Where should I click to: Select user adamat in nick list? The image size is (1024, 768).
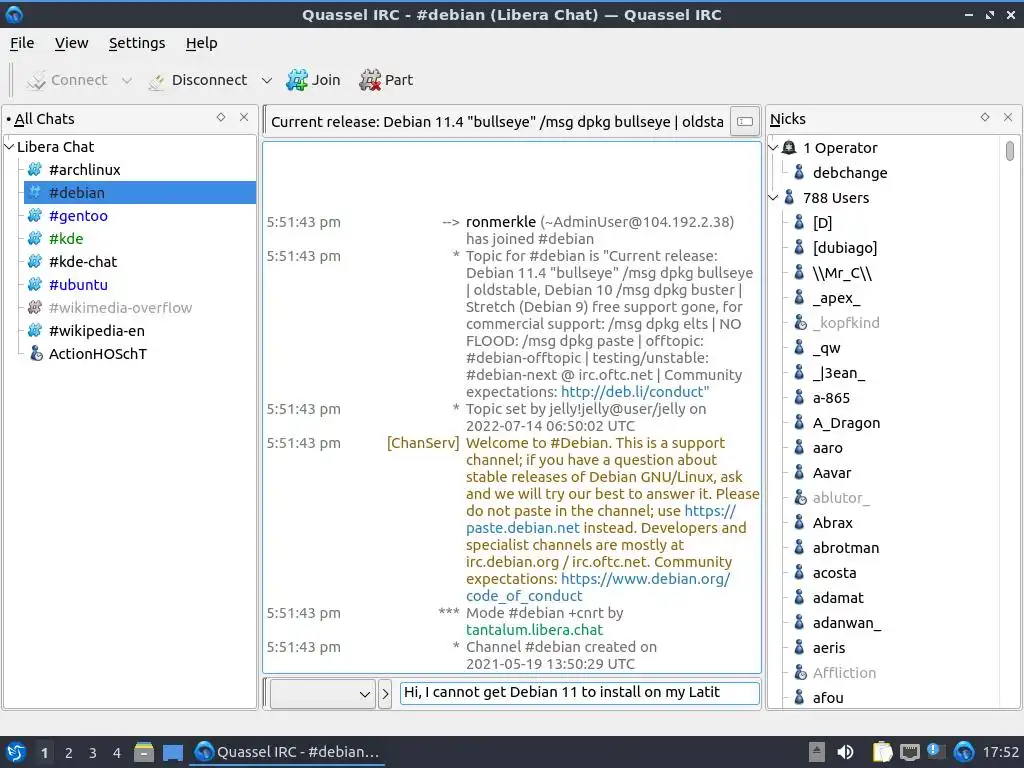point(838,598)
